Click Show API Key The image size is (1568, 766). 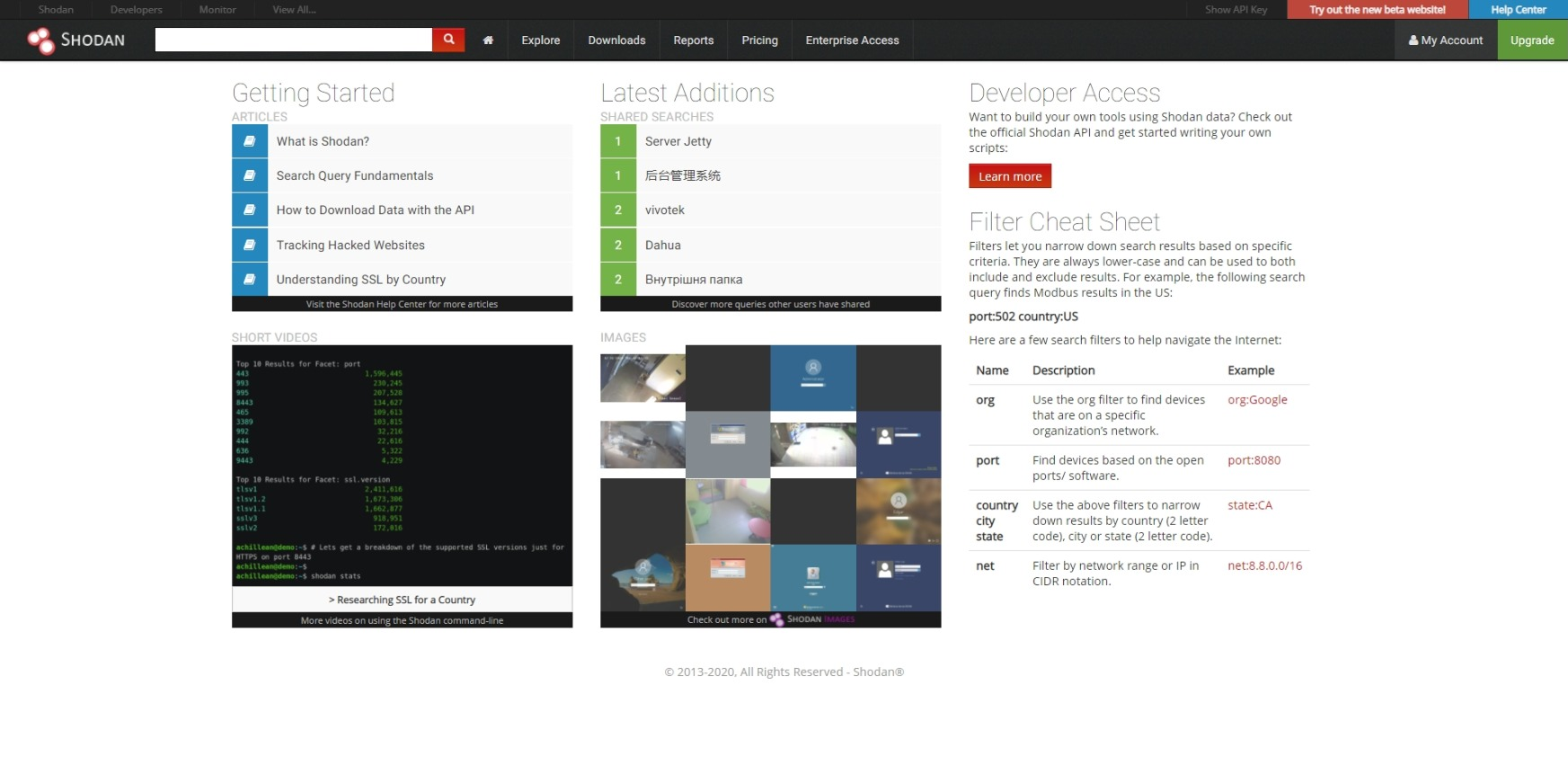pyautogui.click(x=1236, y=10)
